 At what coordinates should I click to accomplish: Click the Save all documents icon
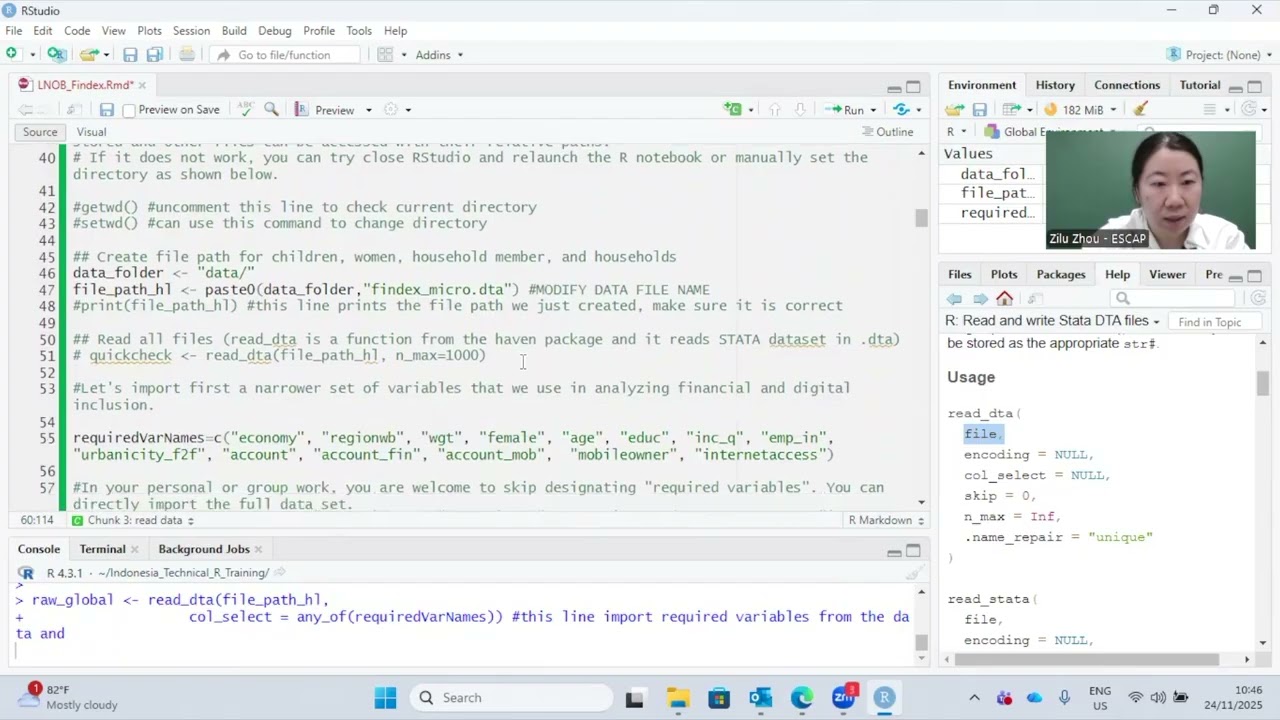154,54
